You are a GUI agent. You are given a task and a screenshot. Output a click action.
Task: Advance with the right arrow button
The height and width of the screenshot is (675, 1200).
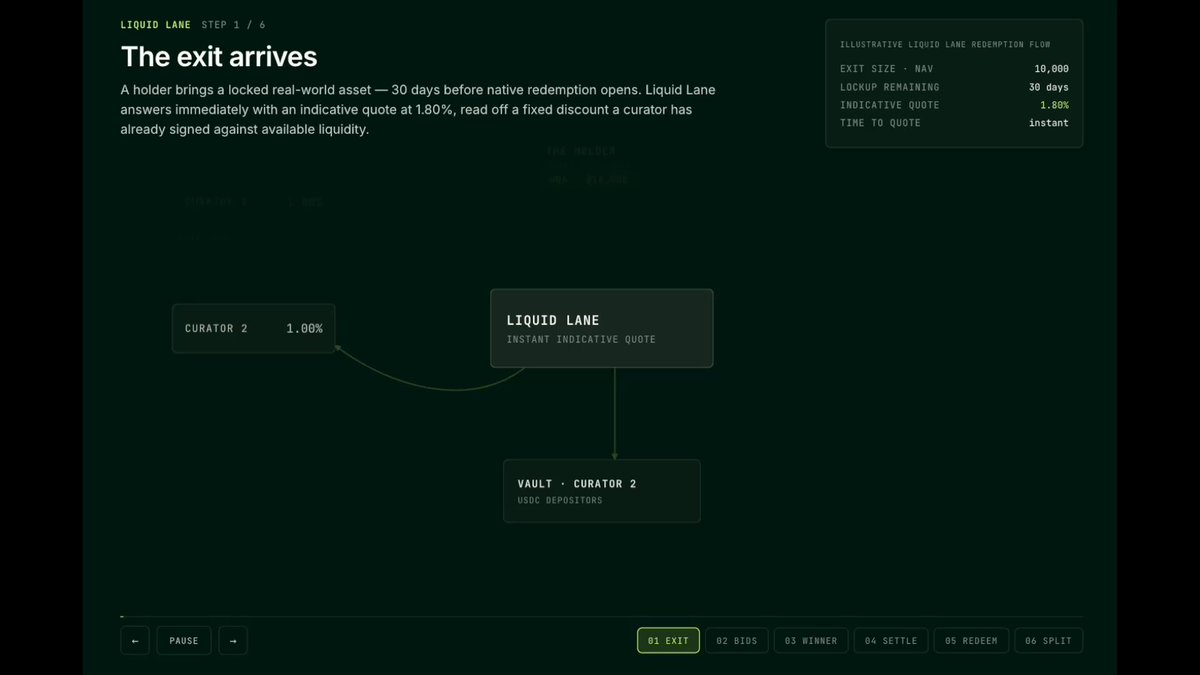pos(233,641)
